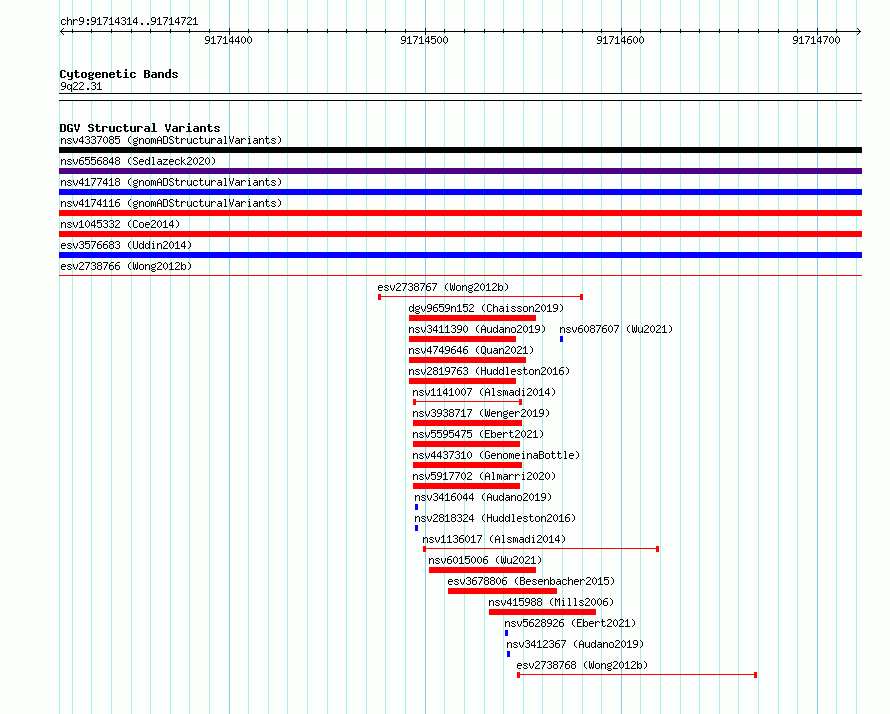Click the dgv9659n152 (Chaisson2019) label
The image size is (890, 714).
click(486, 308)
